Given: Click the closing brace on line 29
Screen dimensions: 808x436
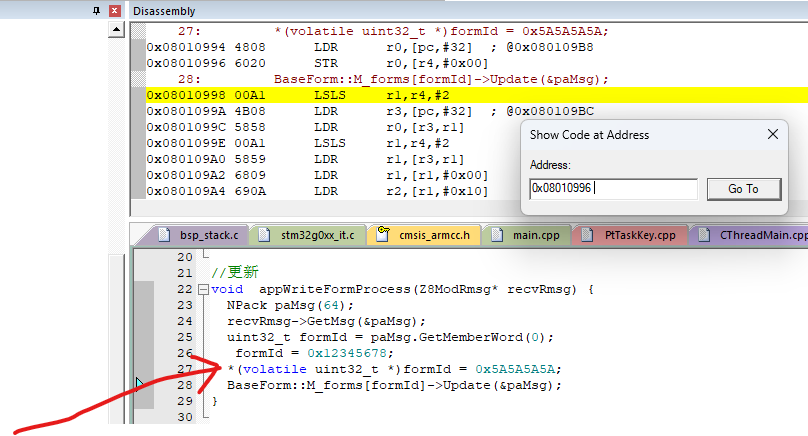Looking at the screenshot, I should [x=215, y=401].
